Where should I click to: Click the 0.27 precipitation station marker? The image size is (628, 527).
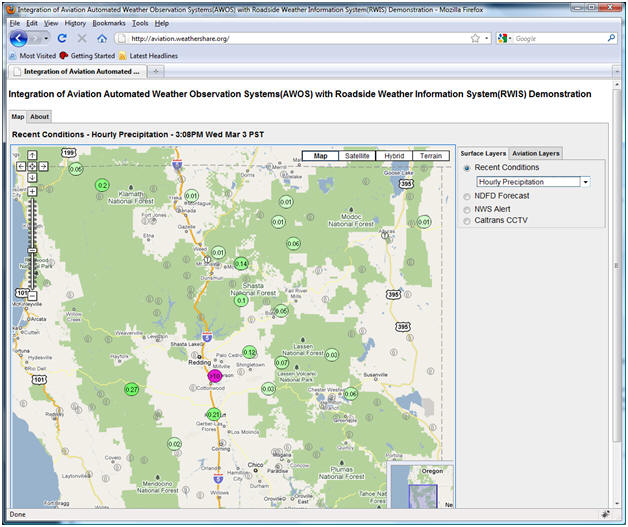pos(131,389)
